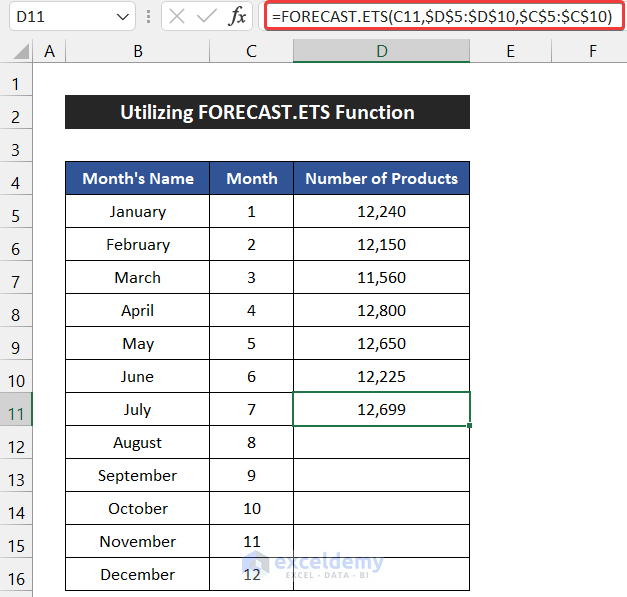Click the 'Number of Products' header cell
Screen dimensions: 627x597
click(381, 179)
